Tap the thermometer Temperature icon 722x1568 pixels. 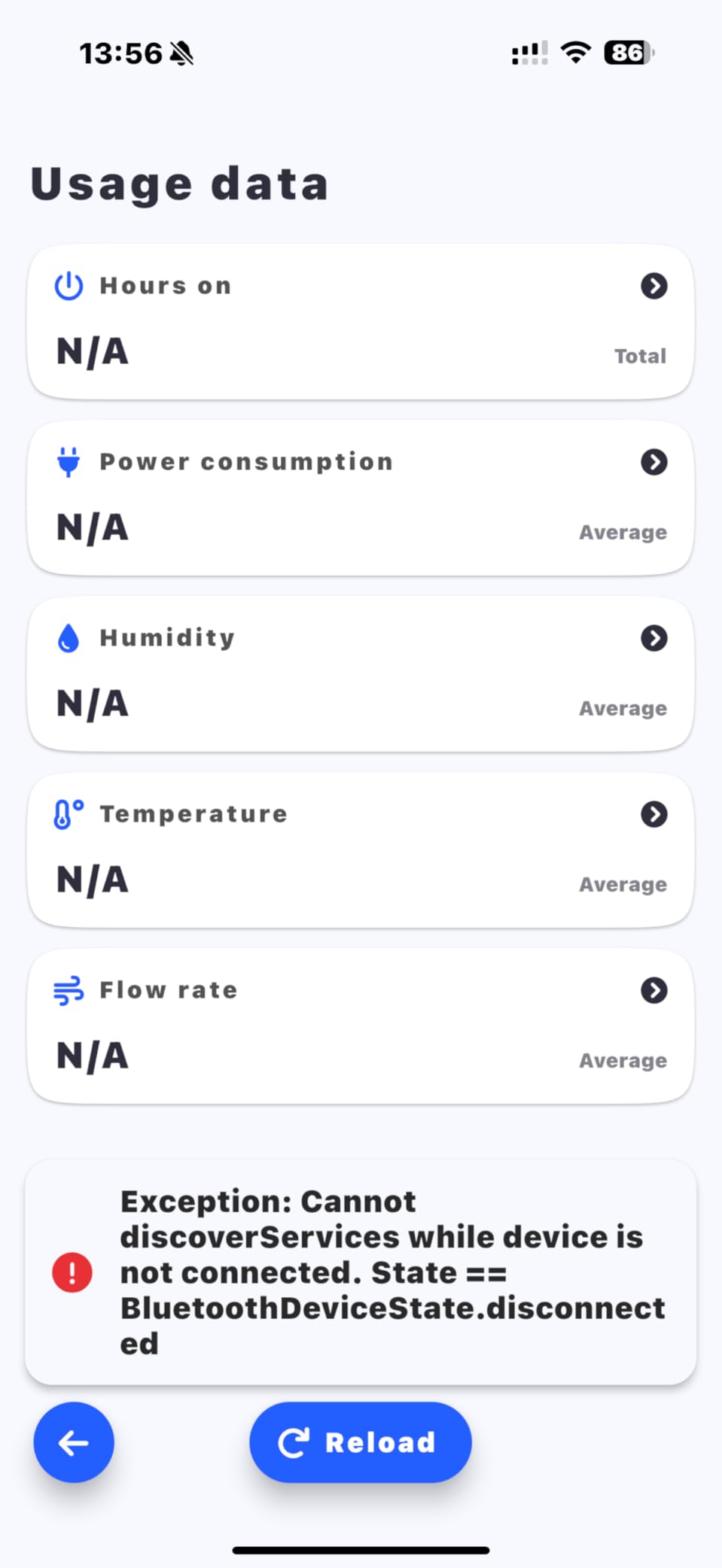click(69, 814)
